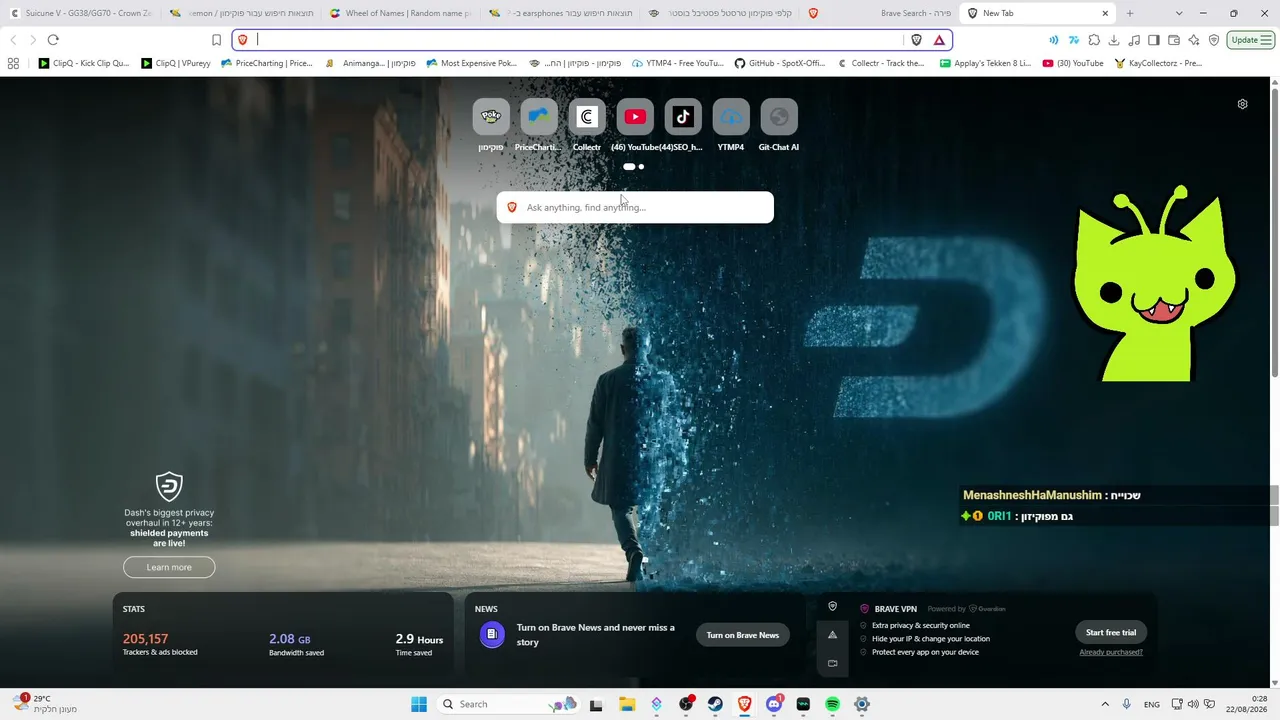Open the TikTok SEO shortcut tile

coord(682,117)
